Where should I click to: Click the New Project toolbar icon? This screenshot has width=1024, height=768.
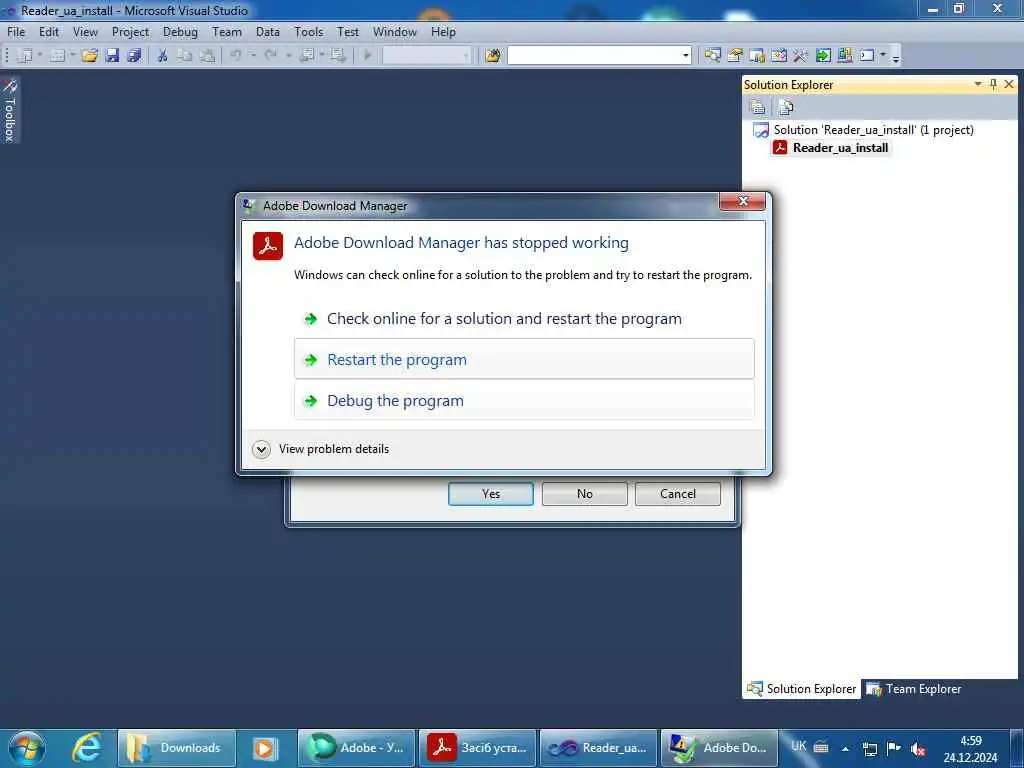24,56
